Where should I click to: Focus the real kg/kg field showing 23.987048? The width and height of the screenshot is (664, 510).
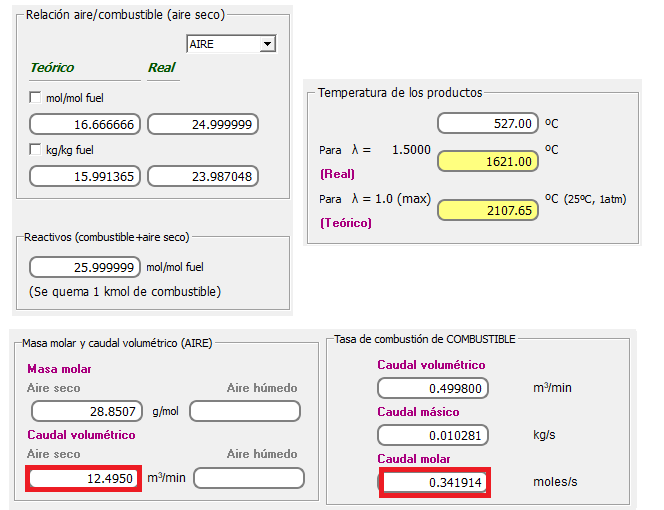point(203,176)
